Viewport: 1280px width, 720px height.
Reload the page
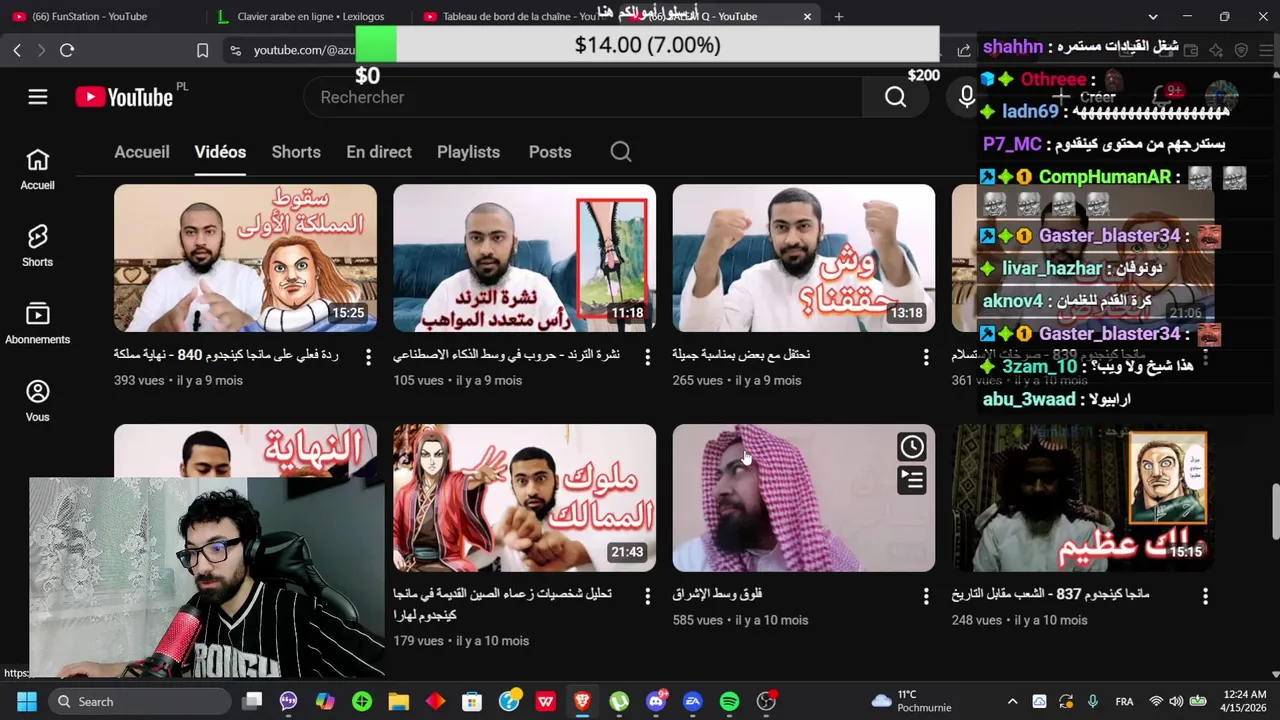[x=67, y=50]
